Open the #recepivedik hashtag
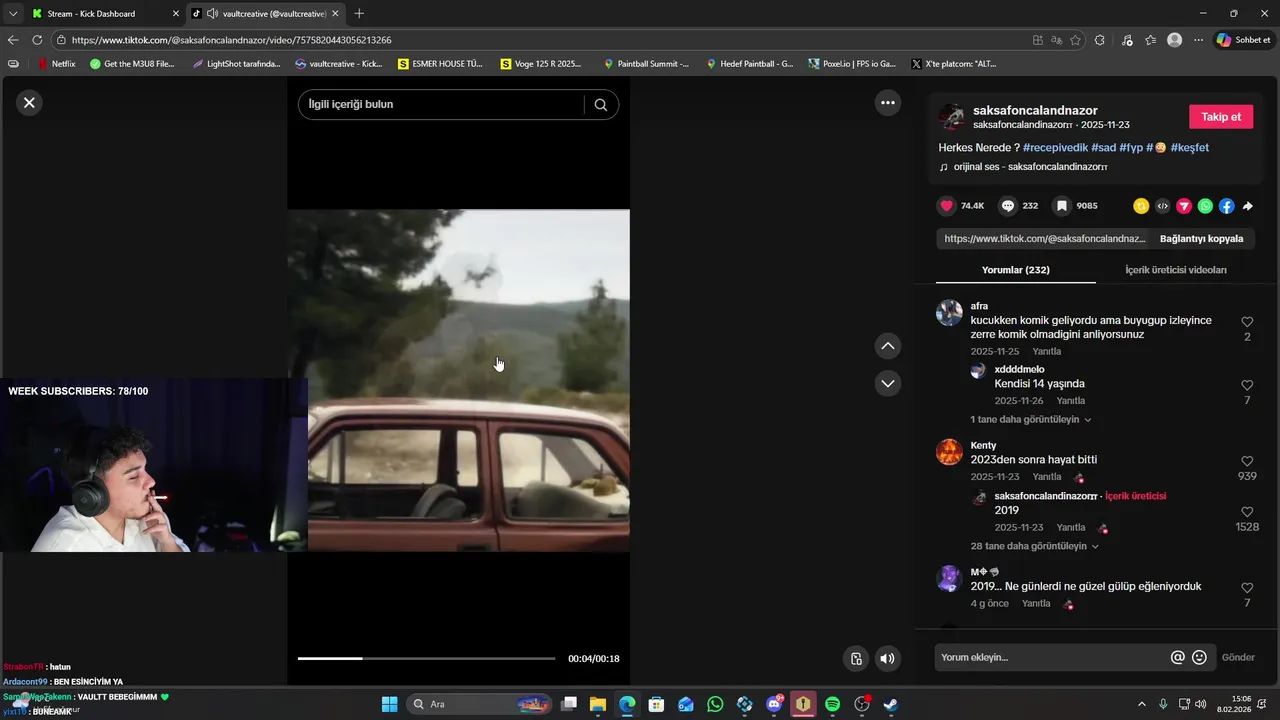The height and width of the screenshot is (720, 1280). (1055, 148)
